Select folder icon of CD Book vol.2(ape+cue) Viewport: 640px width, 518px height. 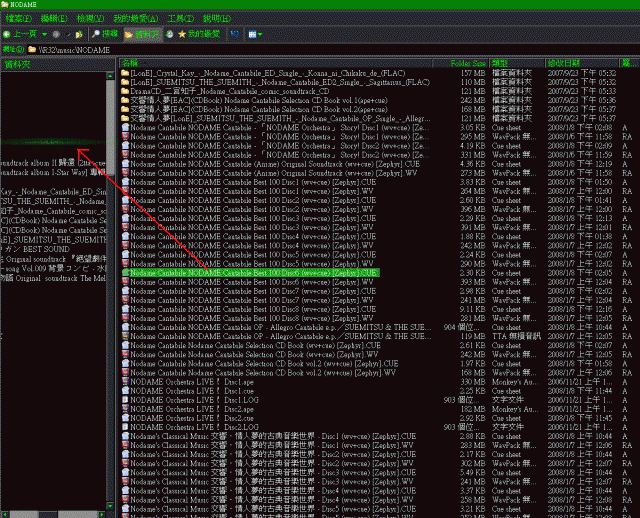(x=125, y=109)
